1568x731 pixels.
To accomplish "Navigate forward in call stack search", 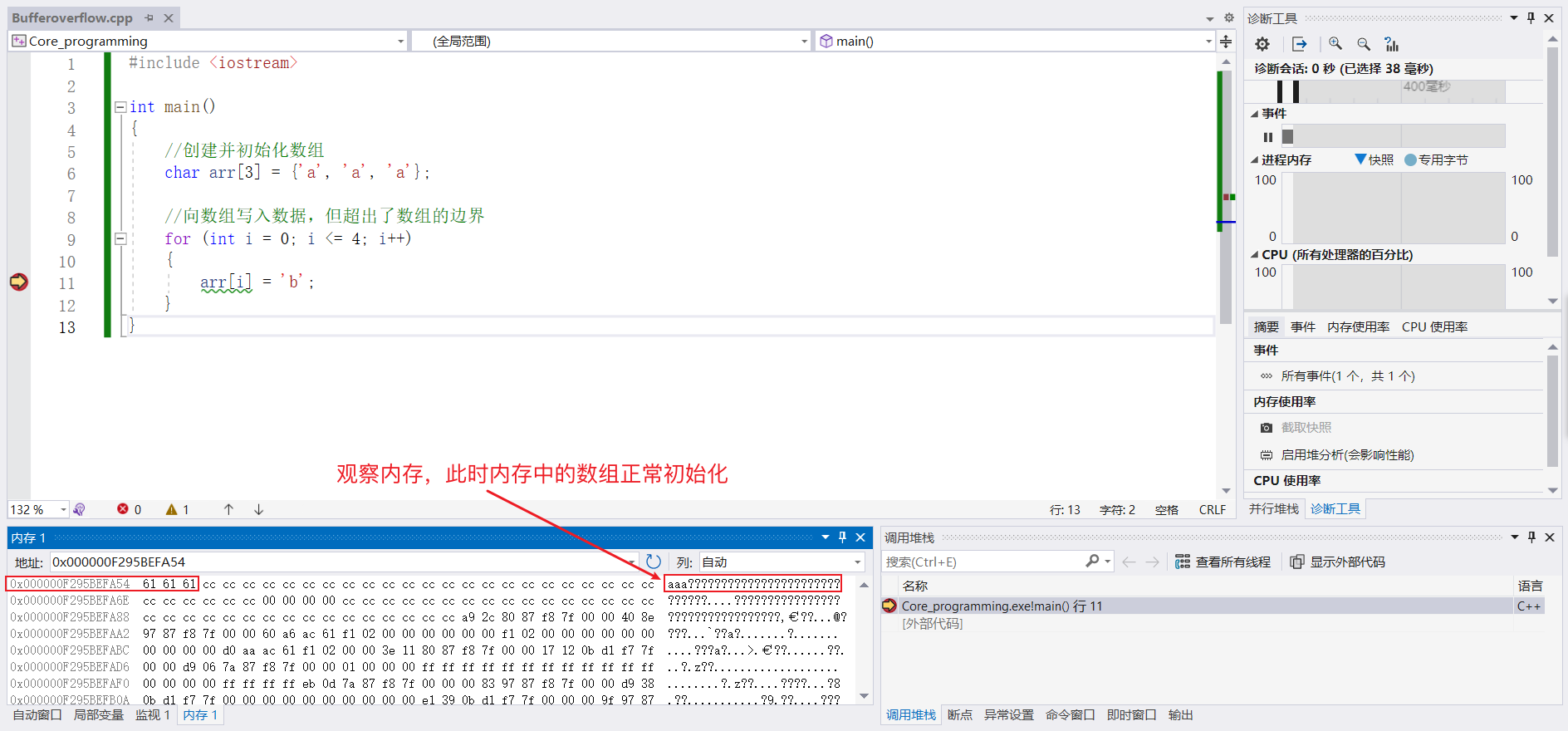I will (1152, 562).
